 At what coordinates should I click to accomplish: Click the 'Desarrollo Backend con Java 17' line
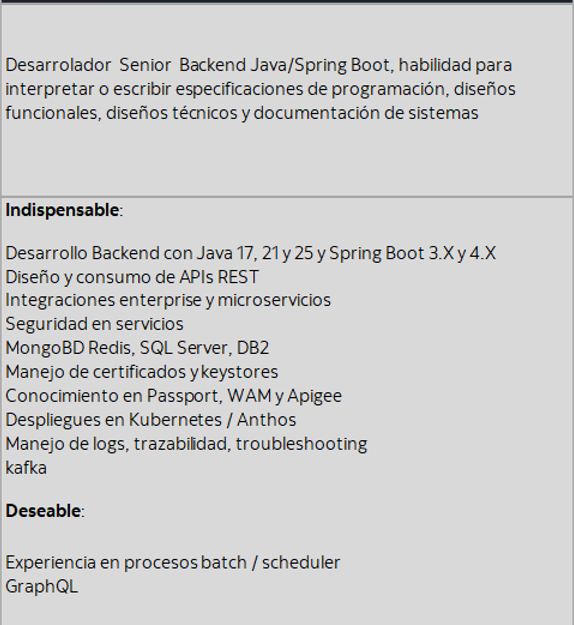coord(250,254)
